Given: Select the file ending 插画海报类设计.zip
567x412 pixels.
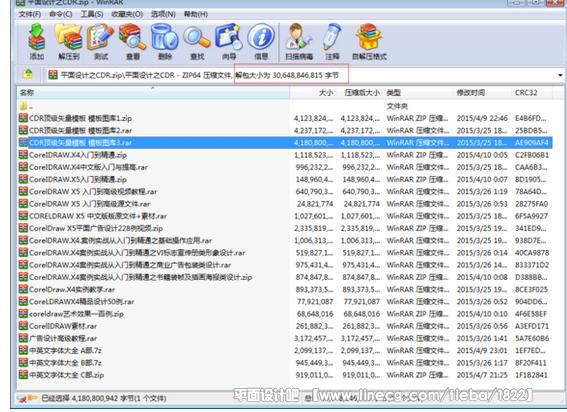Looking at the screenshot, I should coord(141,277).
